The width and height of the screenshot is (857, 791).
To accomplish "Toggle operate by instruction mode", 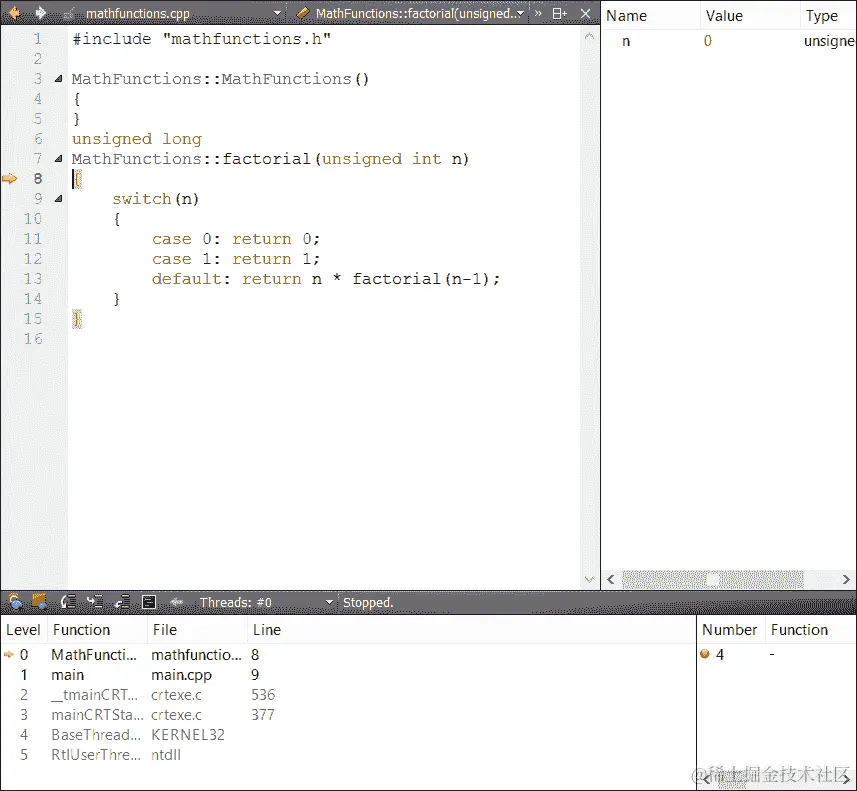I will [149, 602].
